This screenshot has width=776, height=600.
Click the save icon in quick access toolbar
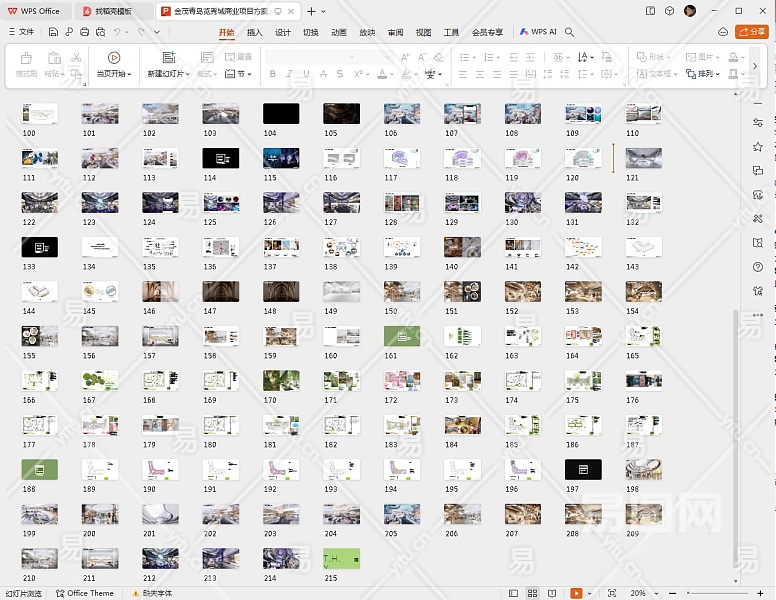point(53,32)
